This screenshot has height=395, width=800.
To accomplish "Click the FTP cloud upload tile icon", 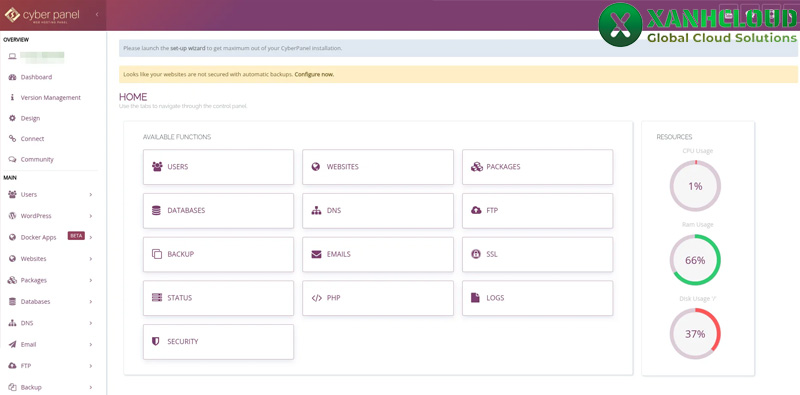I will coord(476,210).
